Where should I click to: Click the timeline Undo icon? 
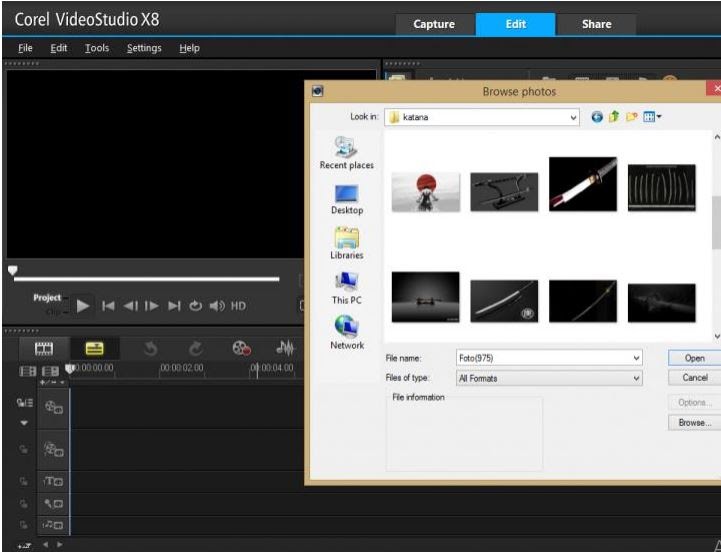pos(150,349)
